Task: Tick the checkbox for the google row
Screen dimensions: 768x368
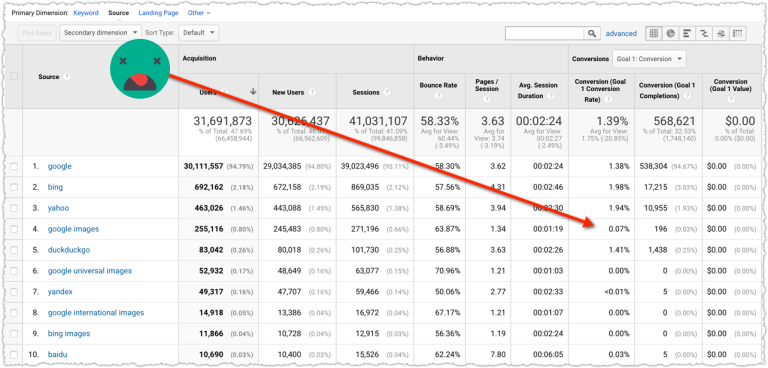Action: point(14,167)
